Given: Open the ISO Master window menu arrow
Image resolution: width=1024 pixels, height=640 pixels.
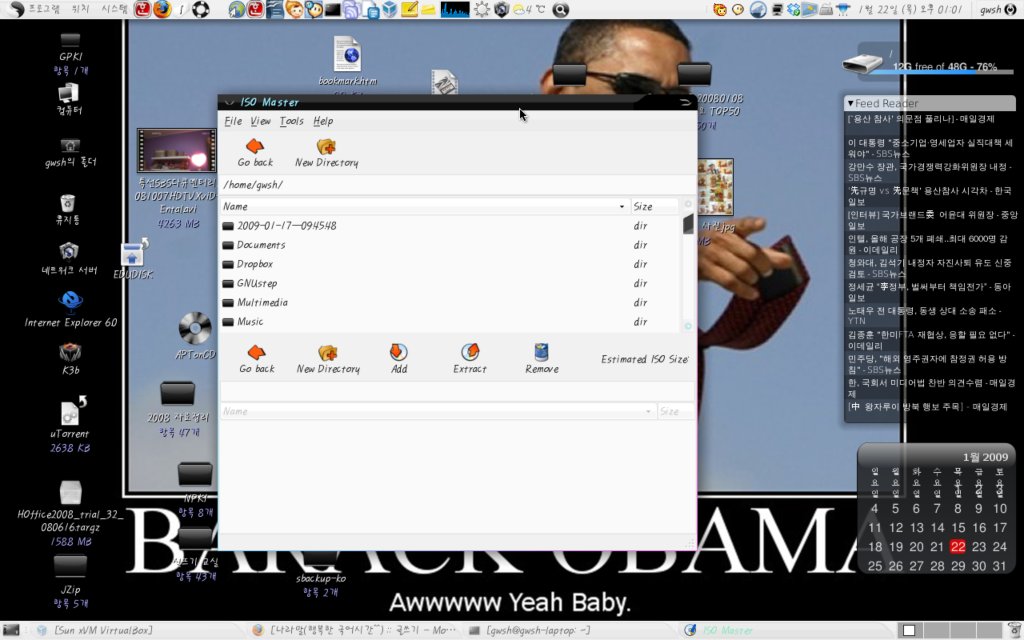Looking at the screenshot, I should click(229, 102).
